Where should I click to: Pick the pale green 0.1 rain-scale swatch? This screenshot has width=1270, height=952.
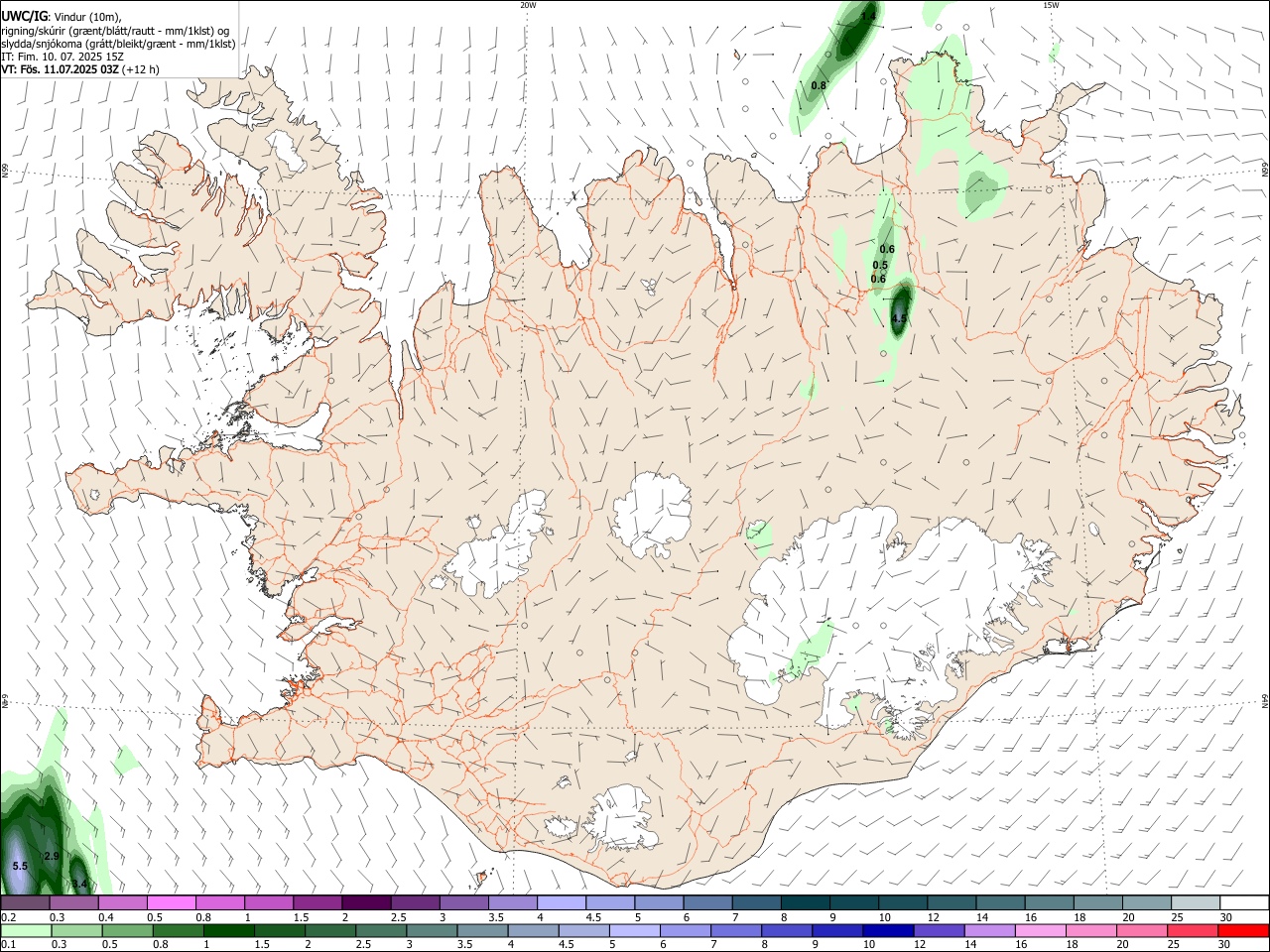[26, 930]
